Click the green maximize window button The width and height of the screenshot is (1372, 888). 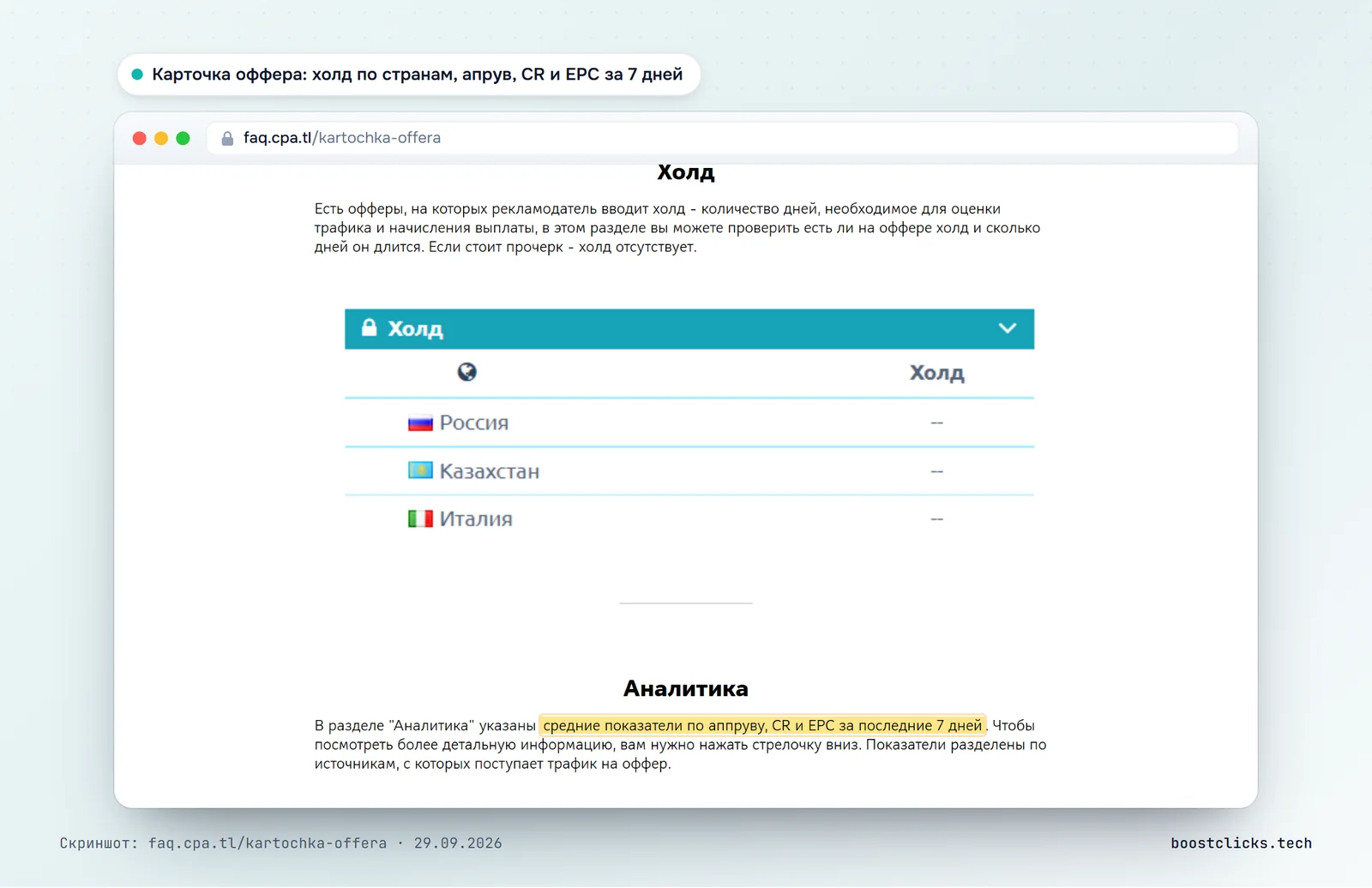[x=183, y=138]
